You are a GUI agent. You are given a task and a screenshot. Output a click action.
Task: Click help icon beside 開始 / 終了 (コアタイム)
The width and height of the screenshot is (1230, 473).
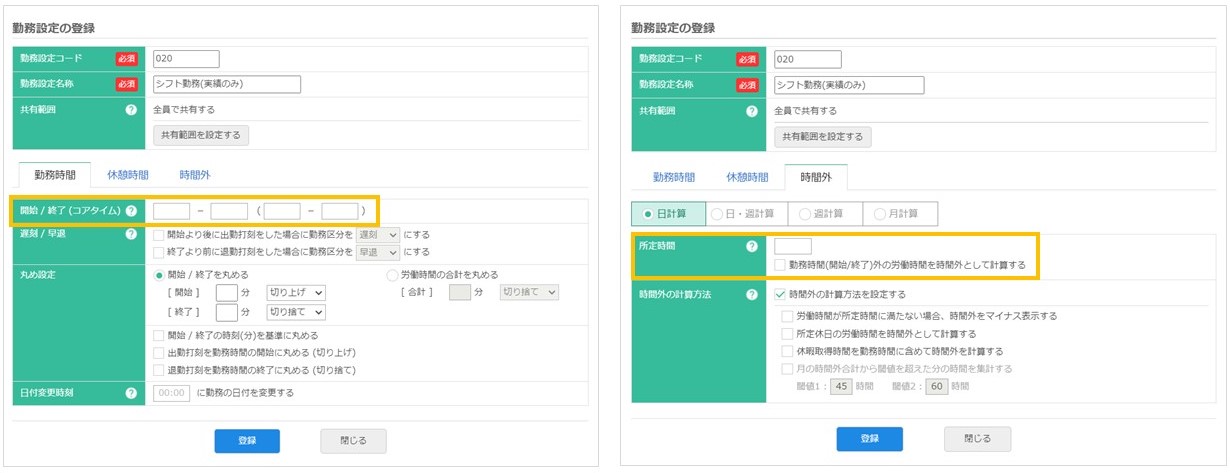point(131,211)
